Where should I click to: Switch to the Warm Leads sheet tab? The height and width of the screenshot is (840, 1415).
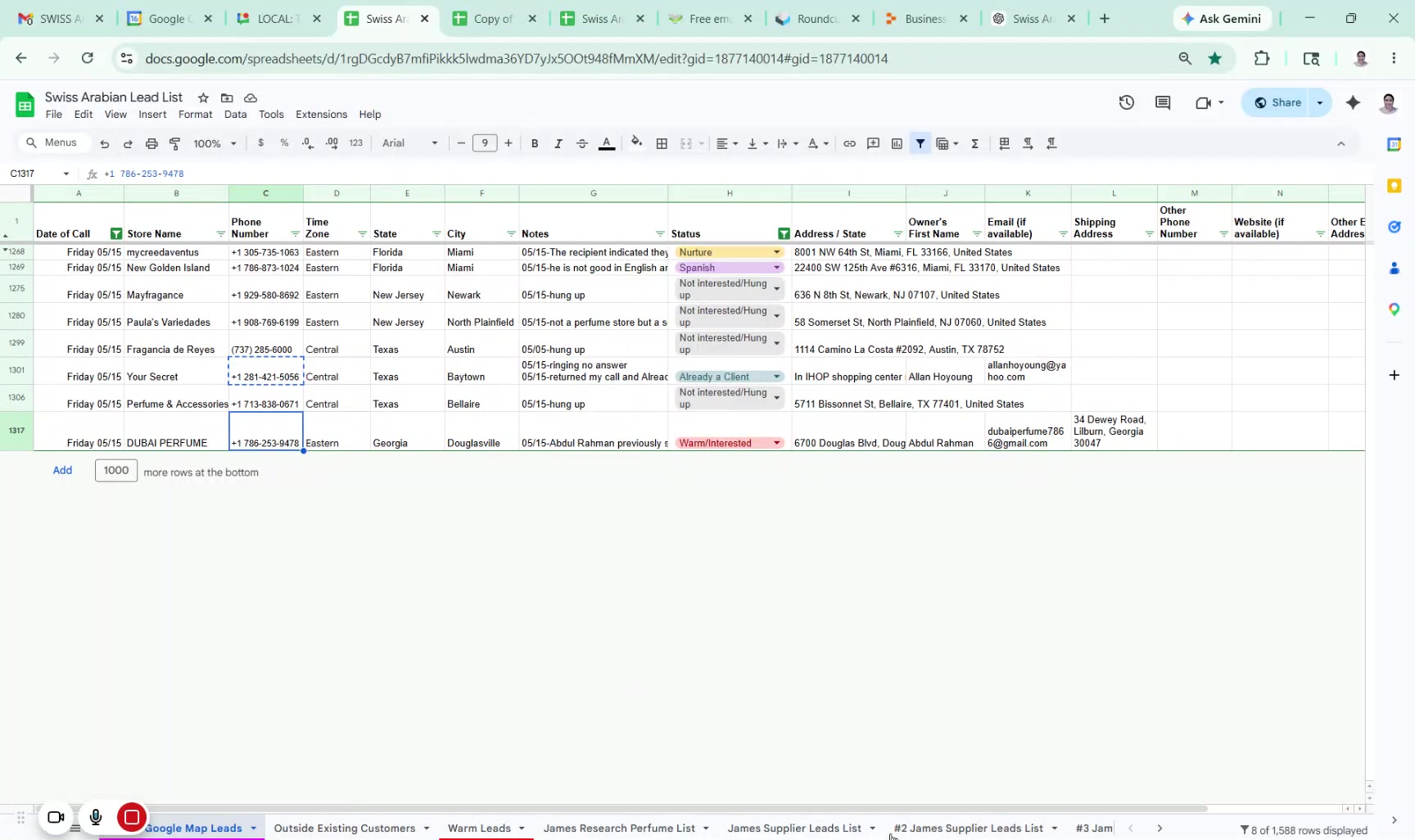click(479, 829)
